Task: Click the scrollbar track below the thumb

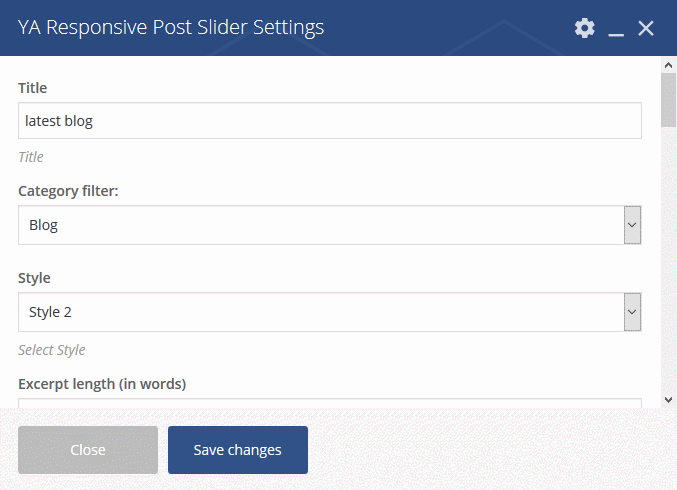Action: tap(668, 259)
